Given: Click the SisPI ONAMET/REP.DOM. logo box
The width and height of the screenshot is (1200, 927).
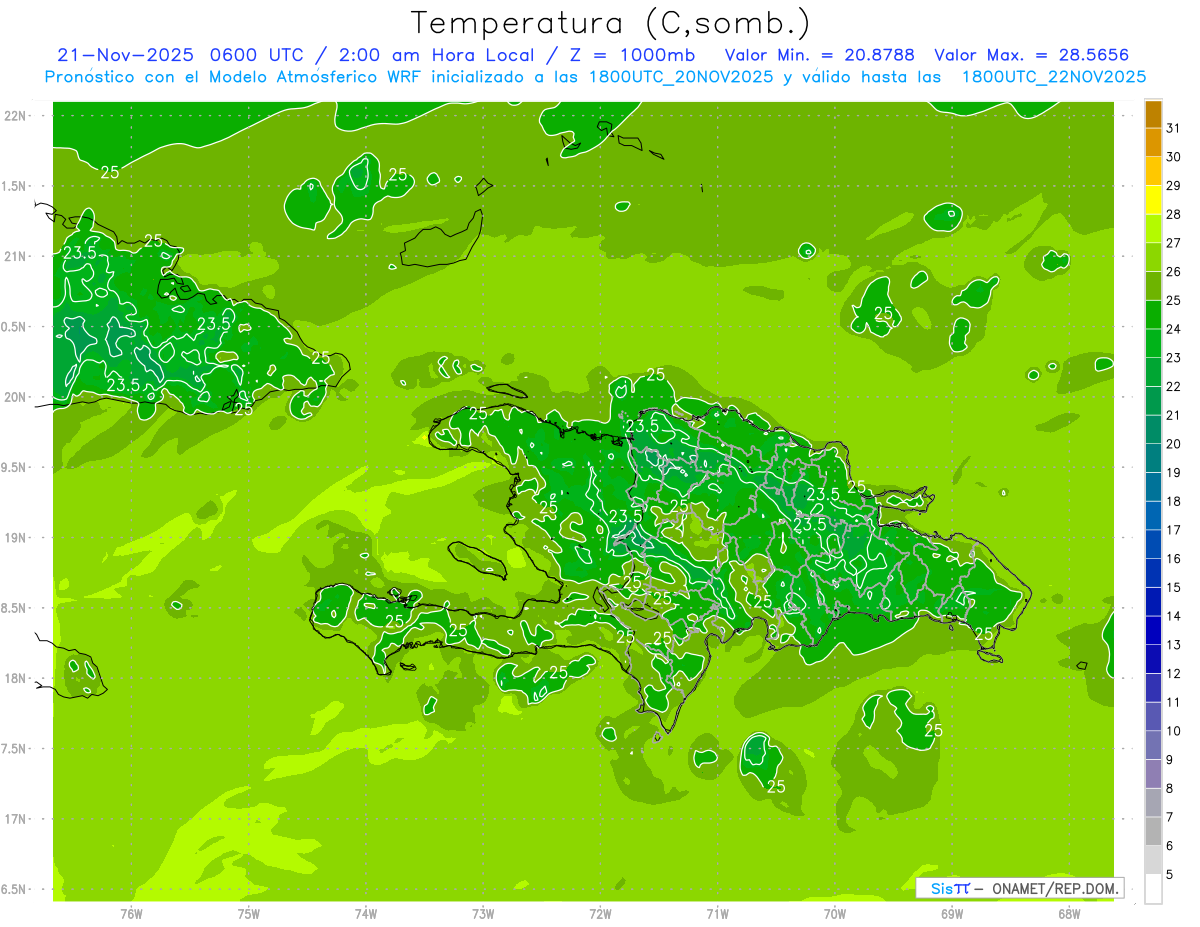Looking at the screenshot, I should (1019, 888).
